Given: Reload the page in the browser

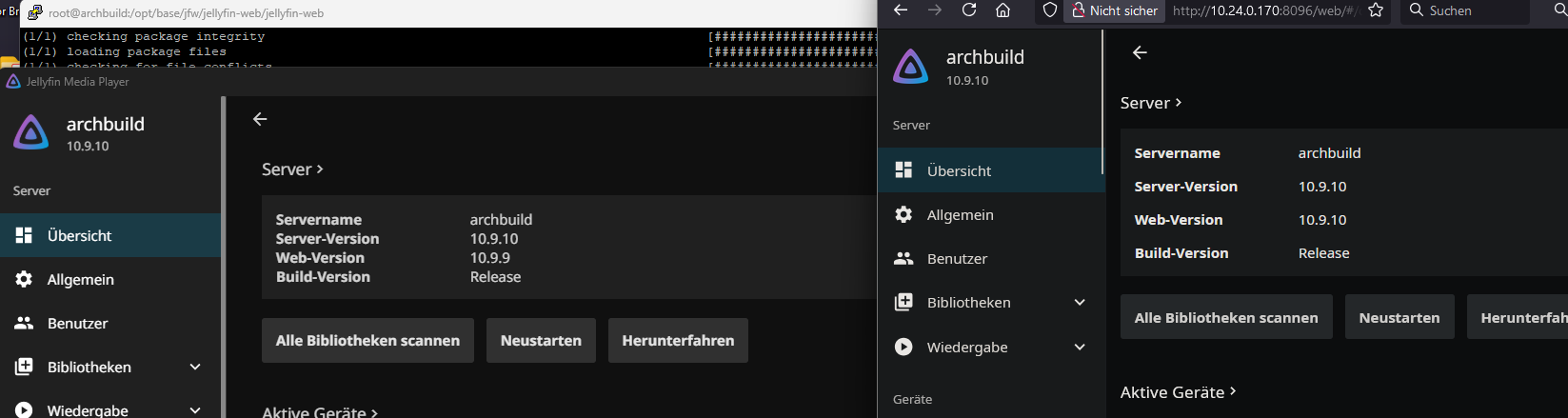Looking at the screenshot, I should (969, 10).
